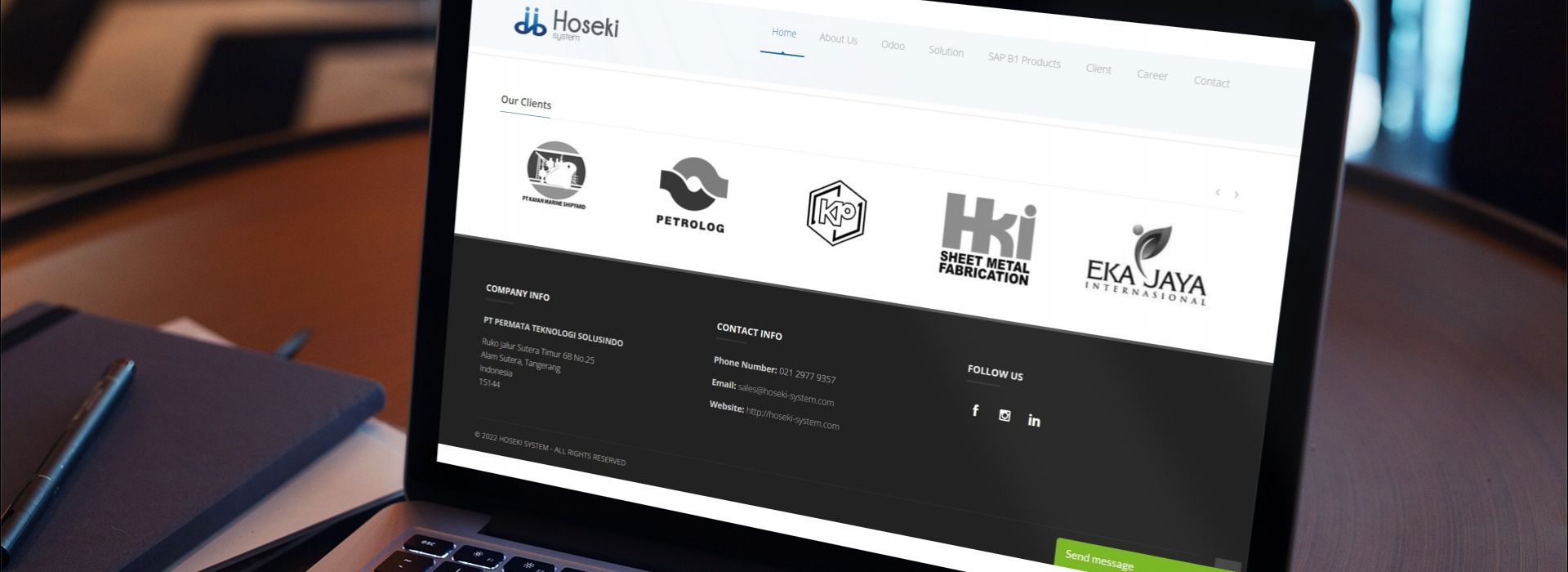Screen dimensions: 1568x572
Task: Open the Solution menu item
Action: pyautogui.click(x=946, y=51)
